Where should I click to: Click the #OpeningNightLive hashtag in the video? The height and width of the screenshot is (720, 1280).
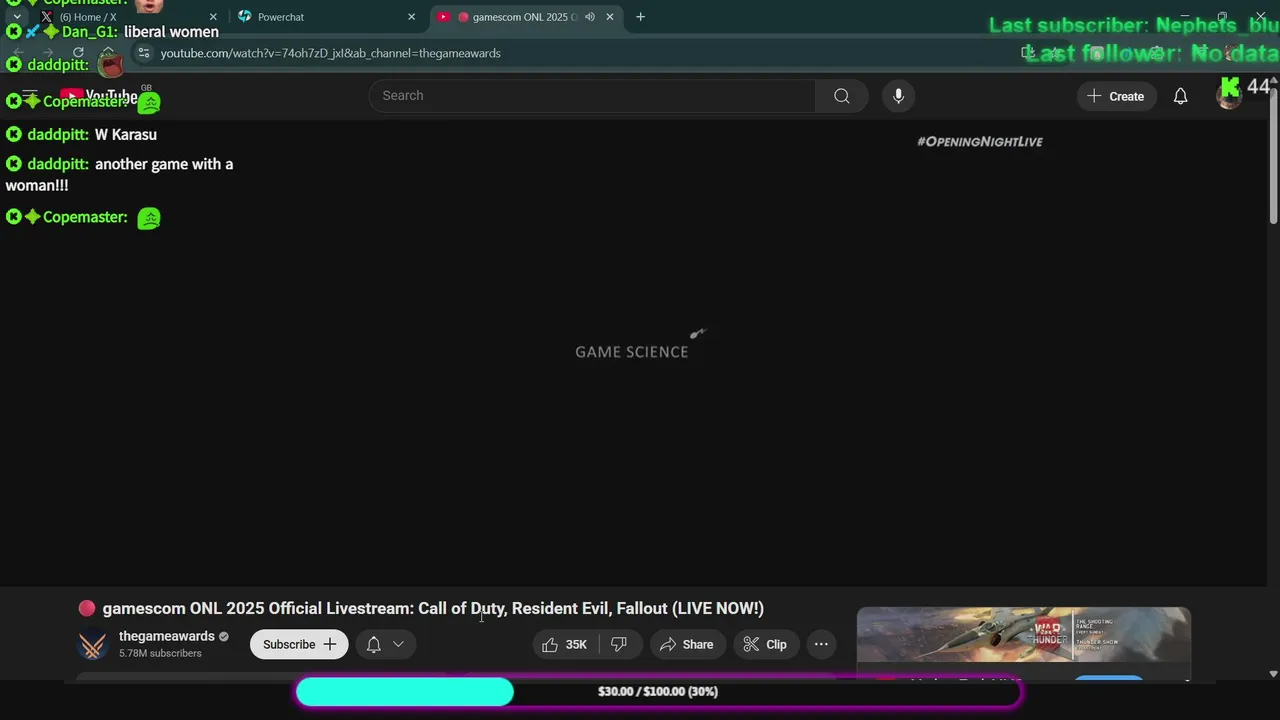click(980, 142)
